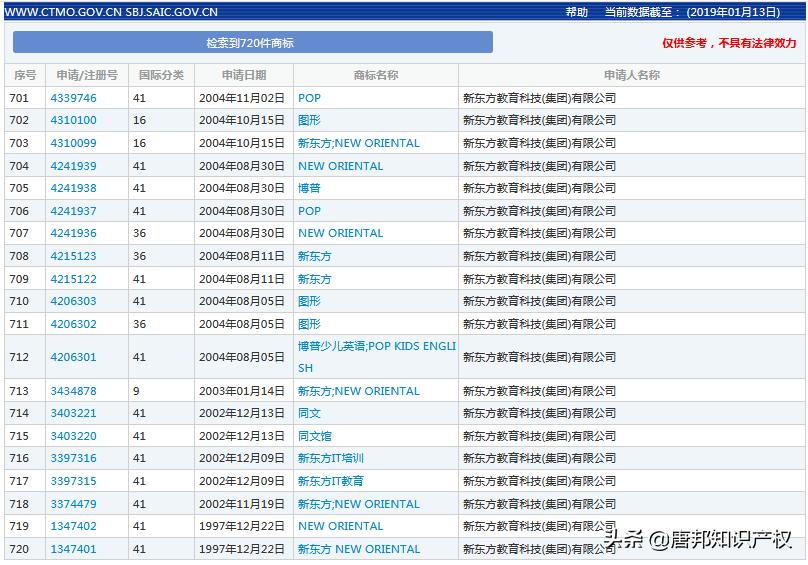Open registration number 4241939
808x565 pixels.
[x=73, y=166]
